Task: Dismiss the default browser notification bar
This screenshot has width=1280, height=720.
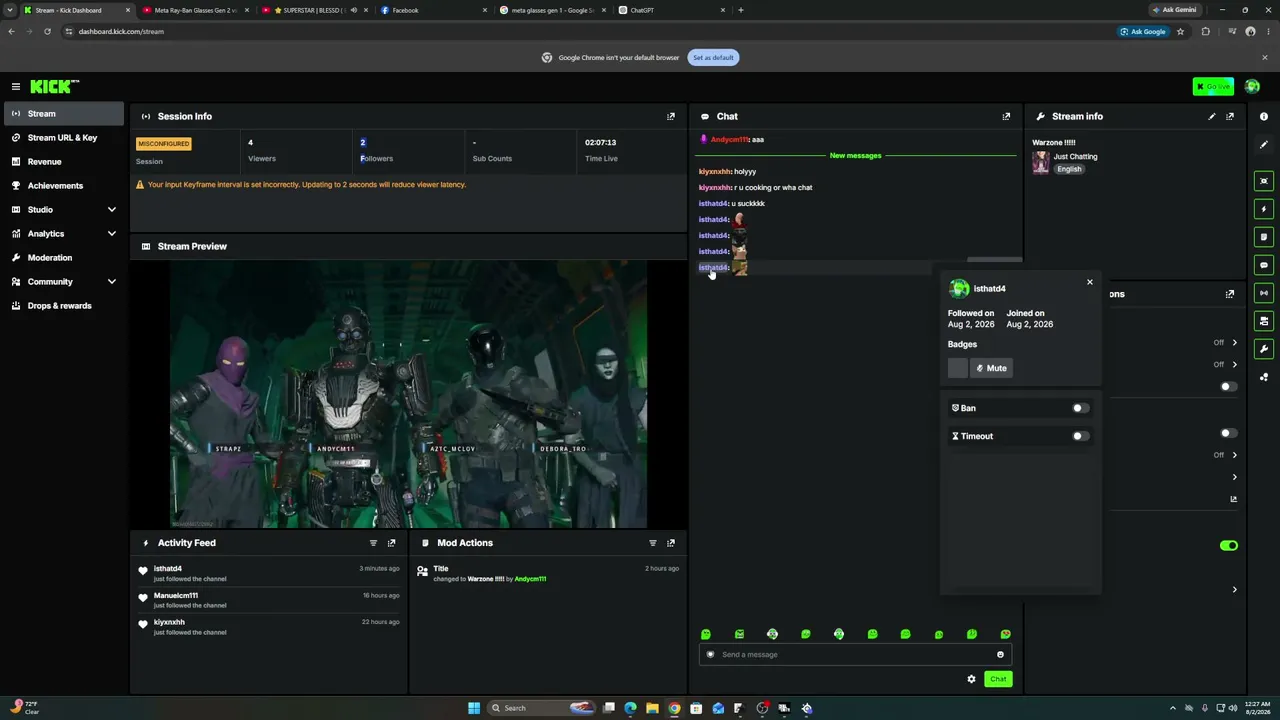Action: tap(1264, 57)
